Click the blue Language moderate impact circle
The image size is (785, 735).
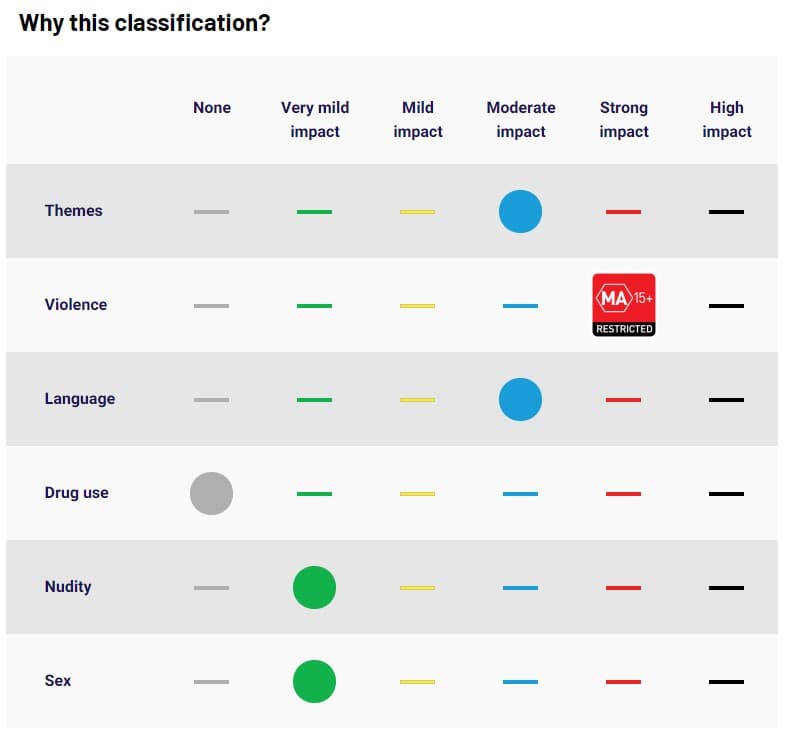[x=520, y=399]
